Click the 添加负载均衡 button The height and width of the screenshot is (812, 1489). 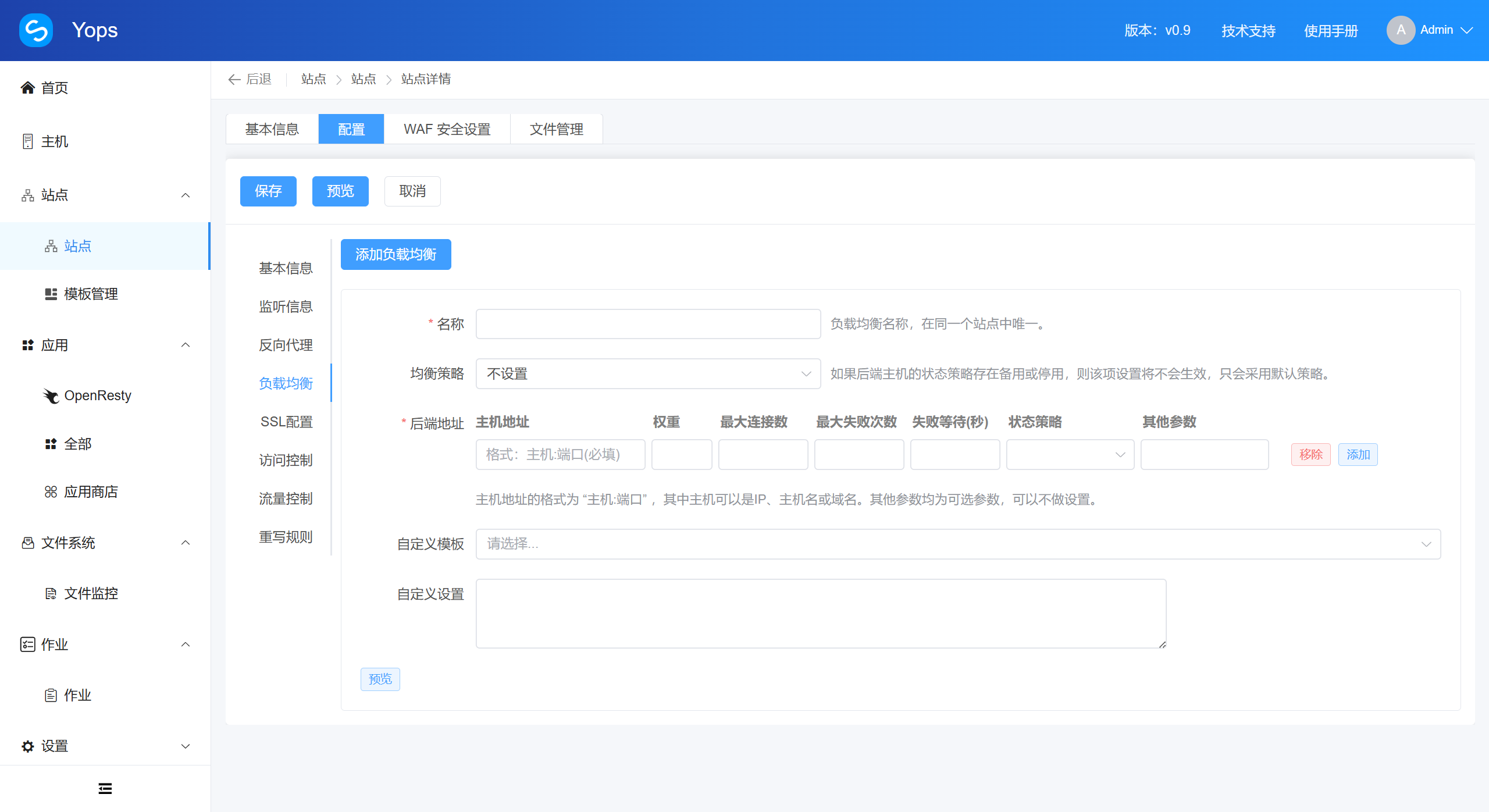(396, 254)
